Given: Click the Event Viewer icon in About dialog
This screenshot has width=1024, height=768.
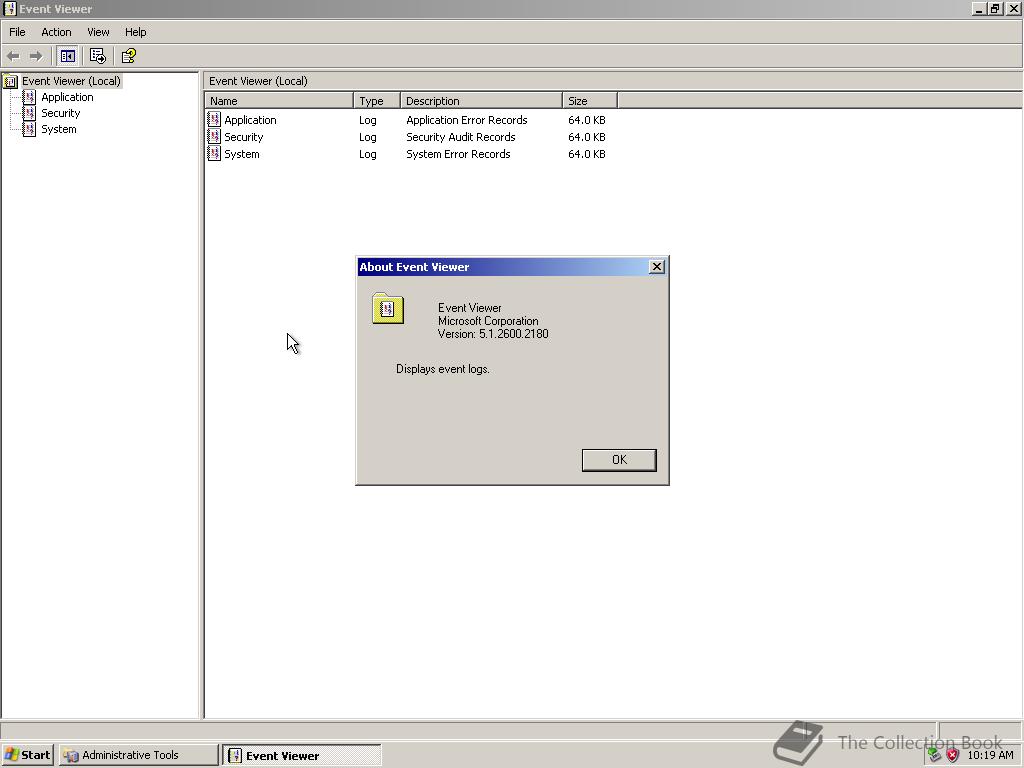Looking at the screenshot, I should pos(388,308).
